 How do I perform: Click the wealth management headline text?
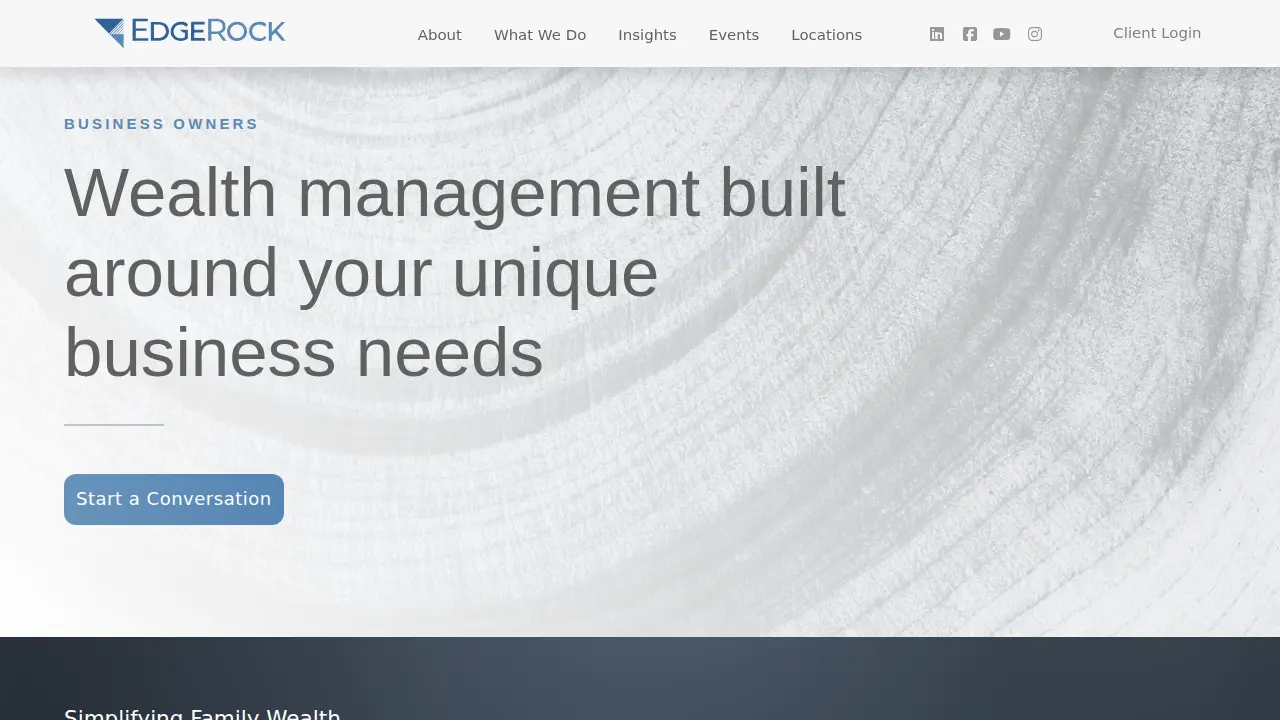455,272
